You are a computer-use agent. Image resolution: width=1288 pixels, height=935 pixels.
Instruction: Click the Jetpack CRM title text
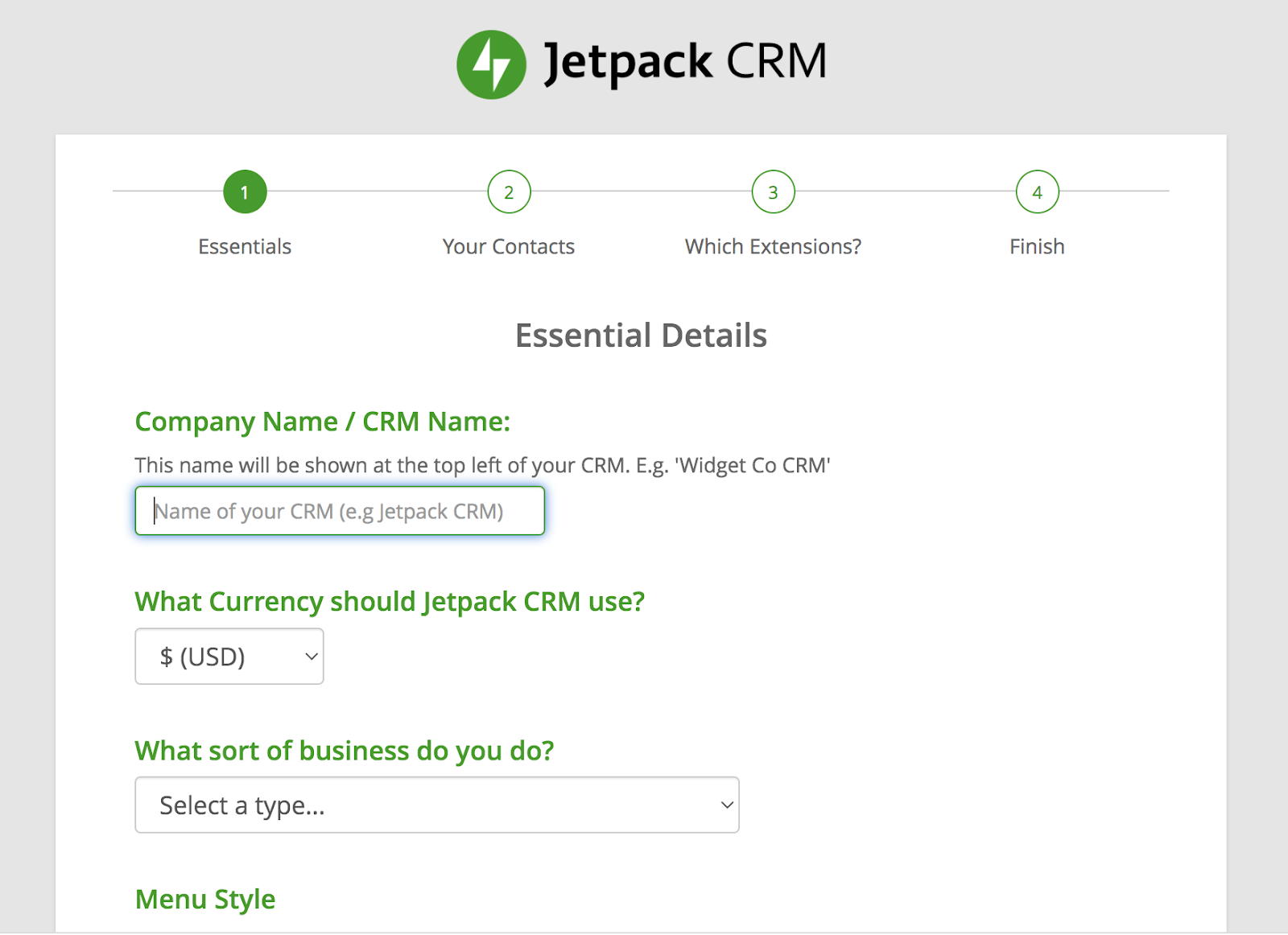(x=686, y=63)
